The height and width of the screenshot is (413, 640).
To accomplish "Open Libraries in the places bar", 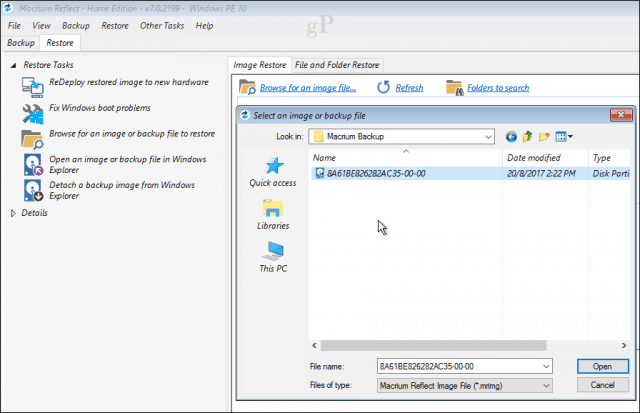I will 273,215.
